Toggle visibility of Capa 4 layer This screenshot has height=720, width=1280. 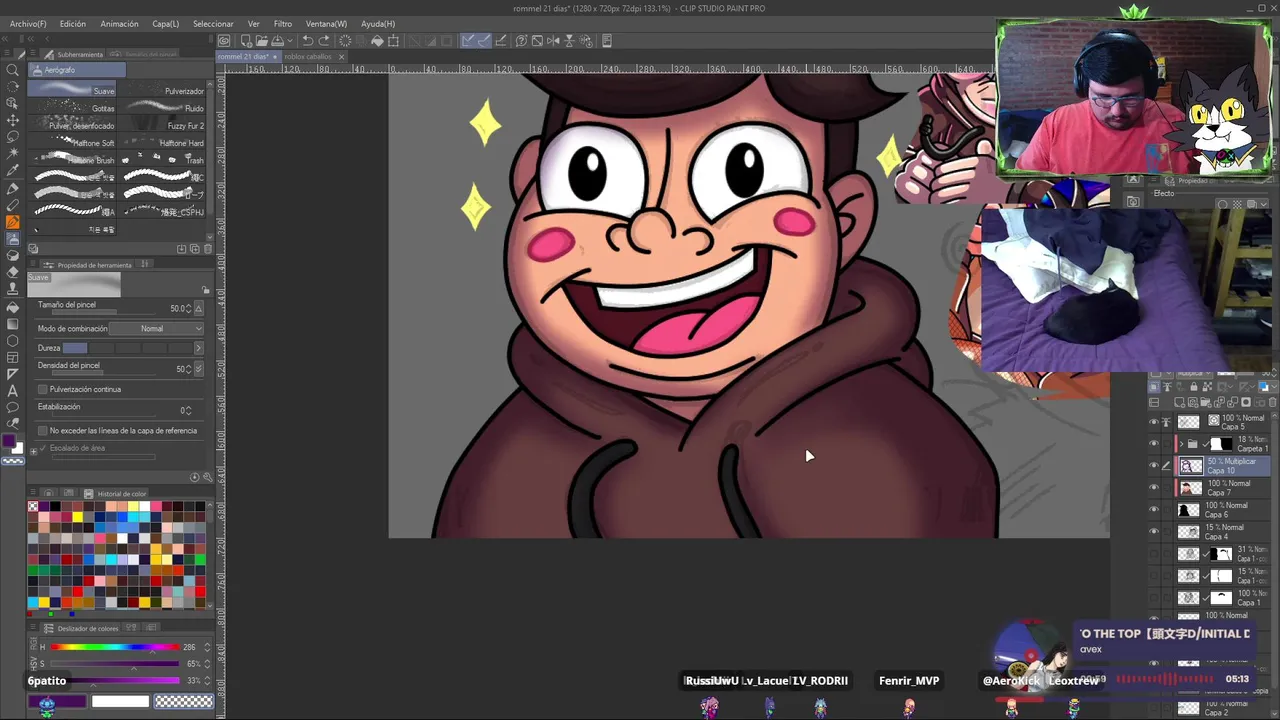(x=1153, y=532)
